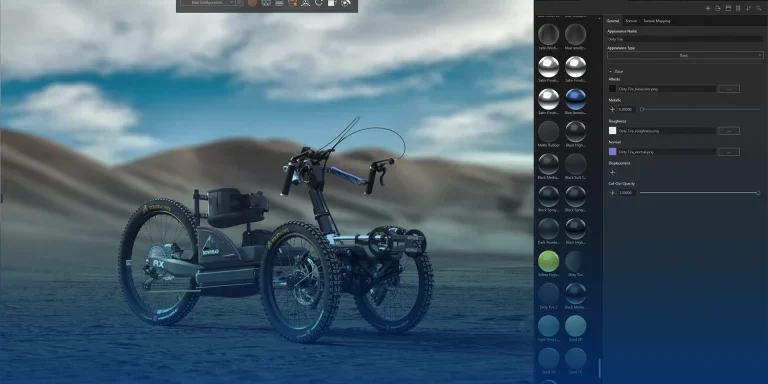The height and width of the screenshot is (384, 768).
Task: Pick the Dirty Tire thumbnail beside the green sphere
Action: click(576, 261)
